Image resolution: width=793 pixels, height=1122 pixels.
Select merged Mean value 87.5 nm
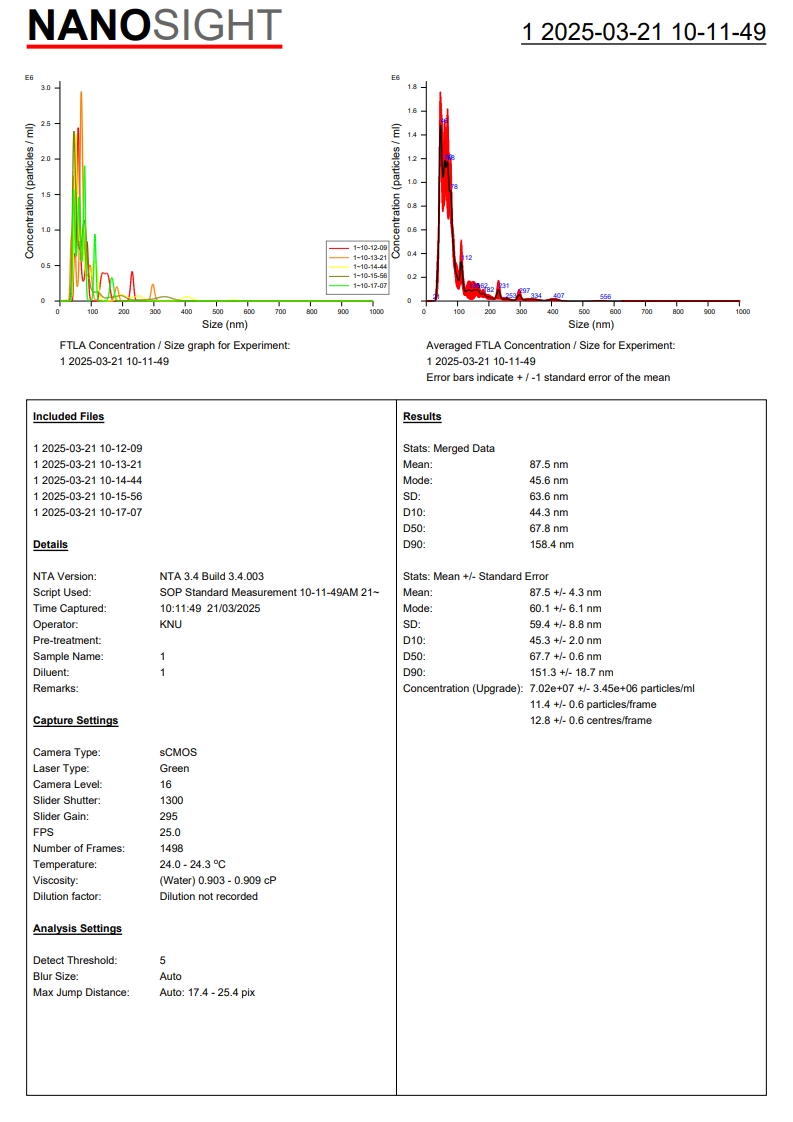549,464
